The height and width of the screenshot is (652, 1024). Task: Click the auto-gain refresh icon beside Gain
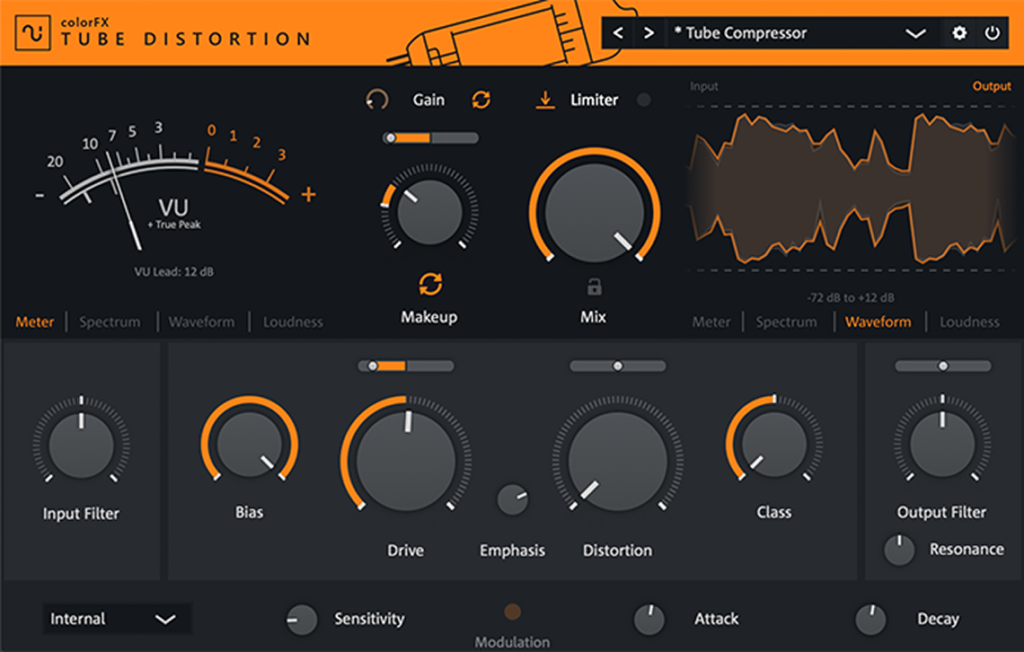[x=483, y=100]
